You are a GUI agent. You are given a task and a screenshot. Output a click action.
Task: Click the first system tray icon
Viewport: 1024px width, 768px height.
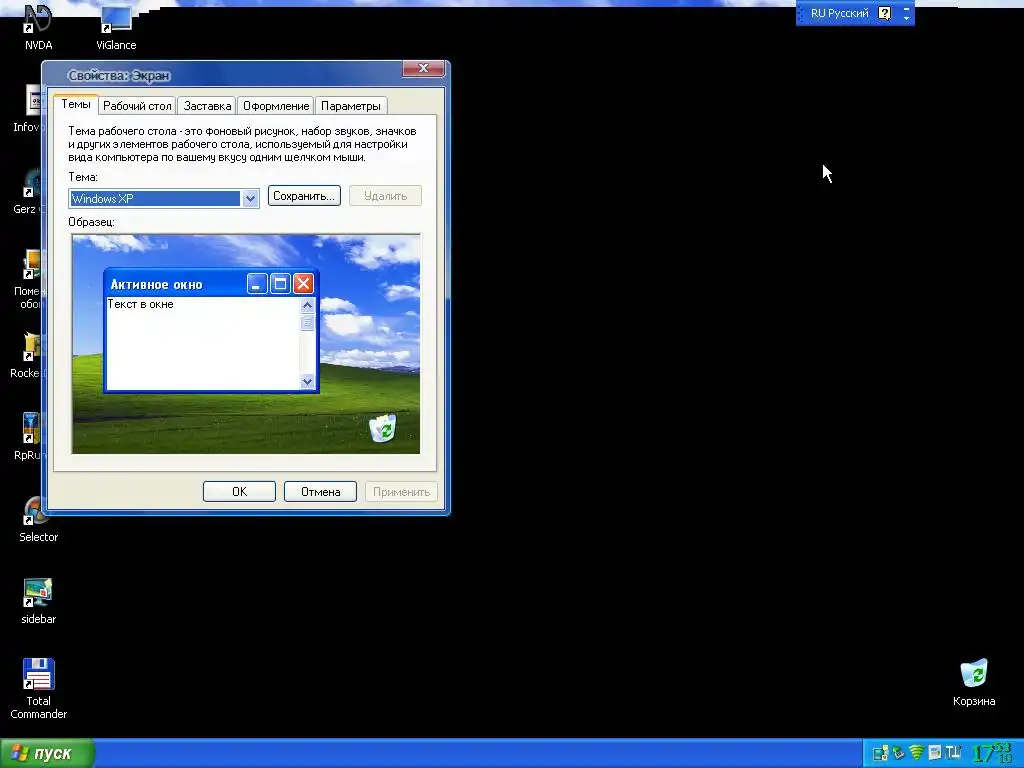tap(880, 754)
